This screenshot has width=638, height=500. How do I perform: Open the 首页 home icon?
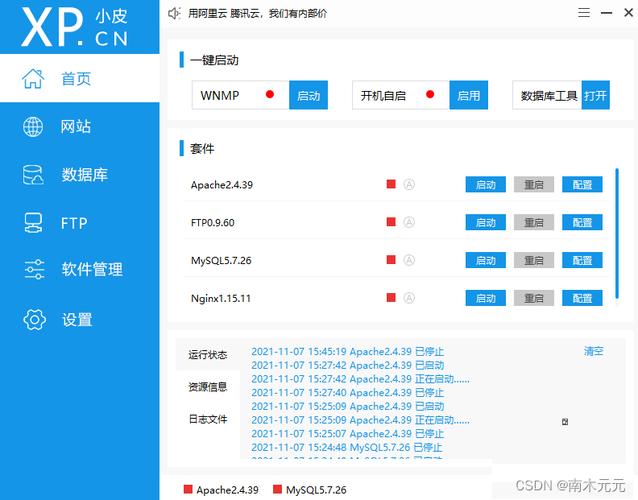pos(33,79)
